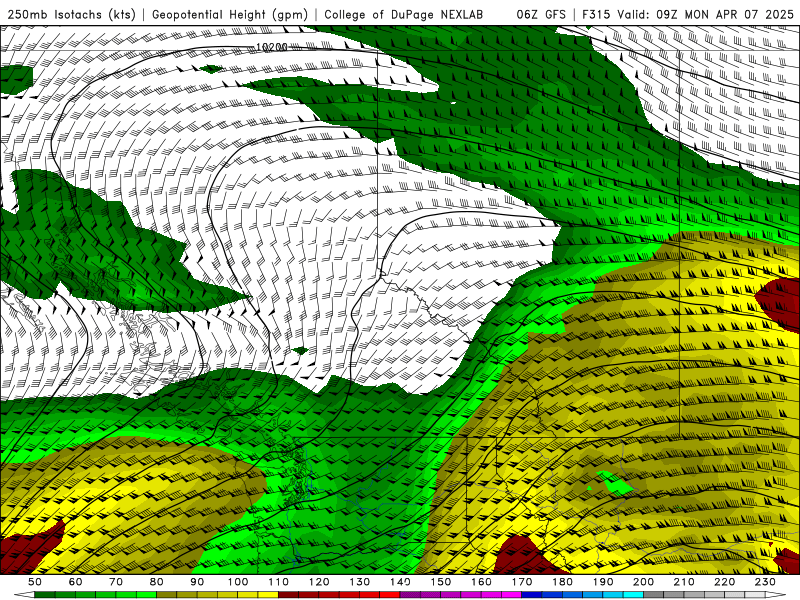Screen dimensions: 800x600
Task: Click the 70 kt legend label
Action: click(x=116, y=582)
